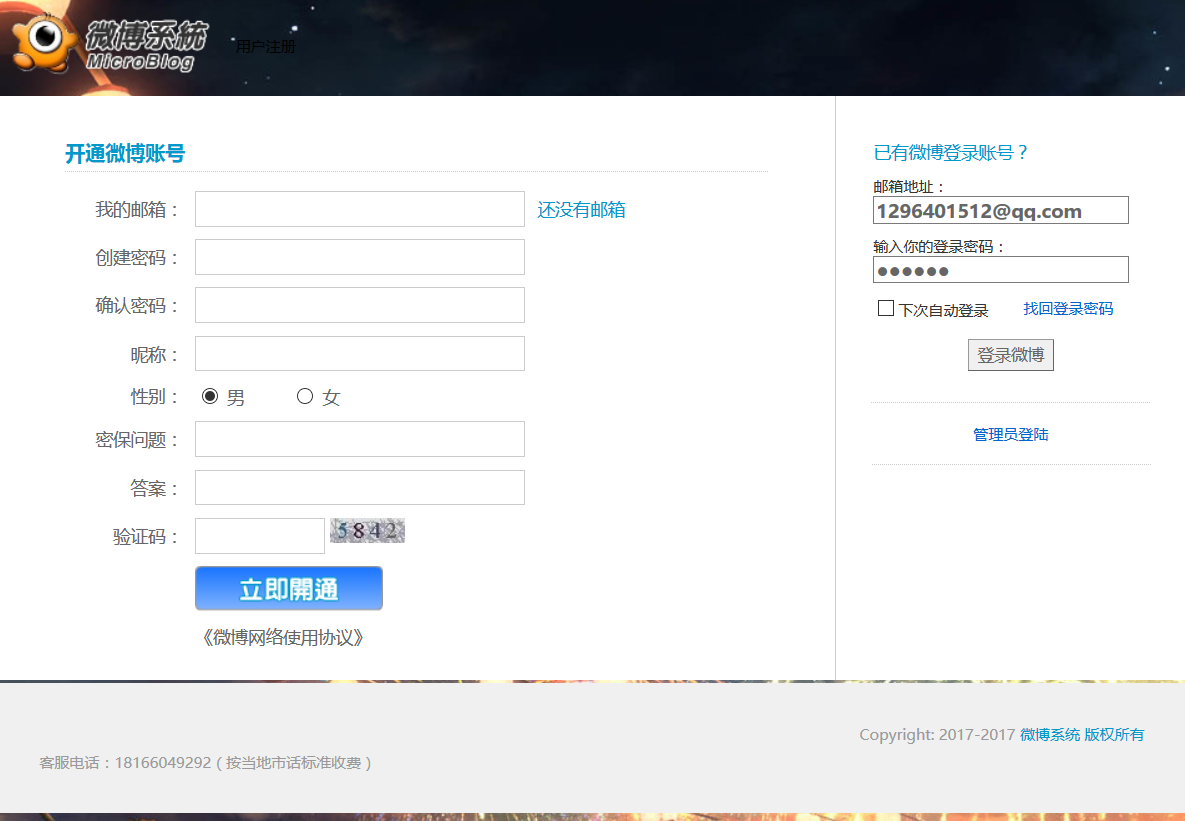Focus the 昵称 nickname field

(360, 354)
